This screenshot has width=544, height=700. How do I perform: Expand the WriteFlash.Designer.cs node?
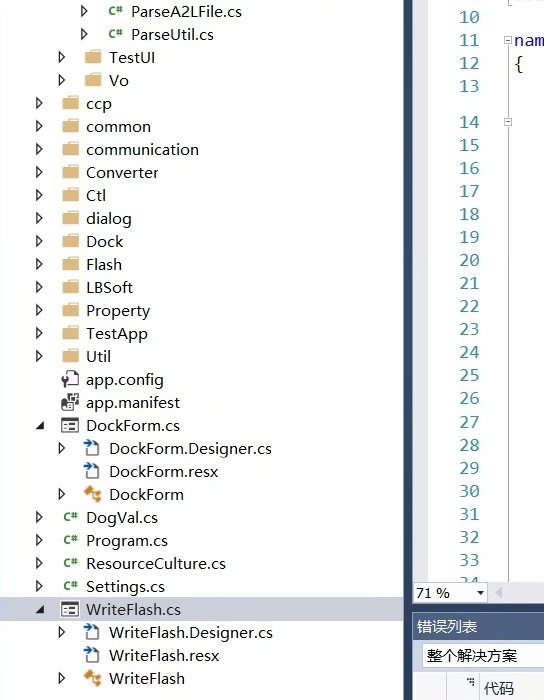click(x=62, y=632)
